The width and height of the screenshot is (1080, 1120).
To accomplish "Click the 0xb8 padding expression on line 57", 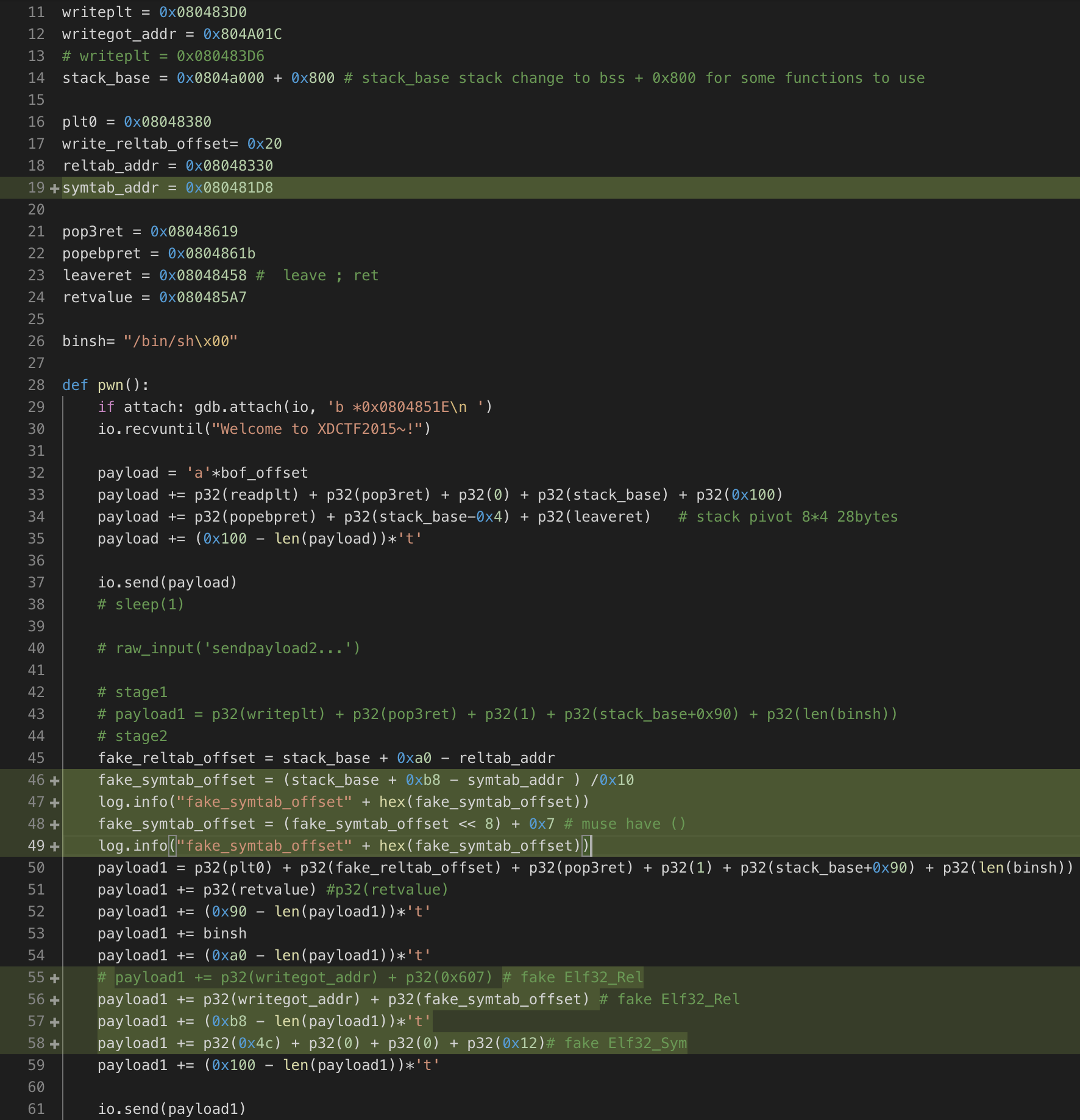I will tap(318, 1021).
